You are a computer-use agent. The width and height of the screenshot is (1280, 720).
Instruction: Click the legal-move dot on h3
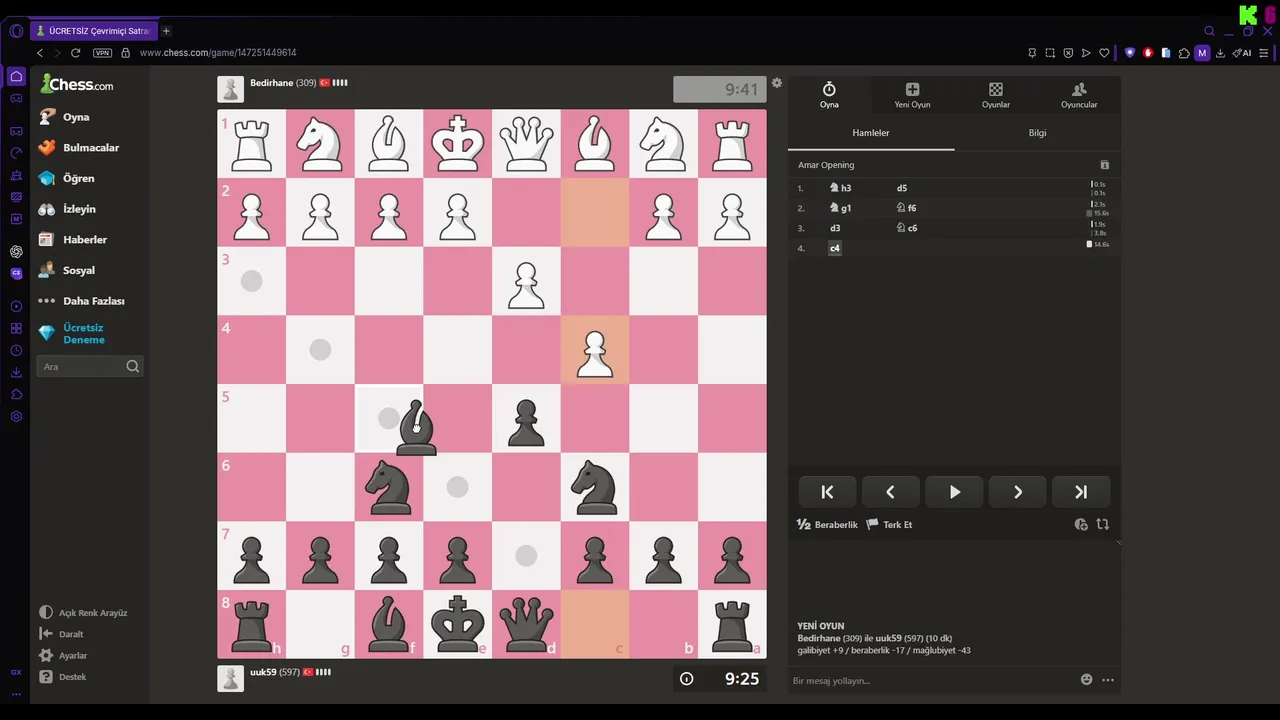(x=252, y=282)
